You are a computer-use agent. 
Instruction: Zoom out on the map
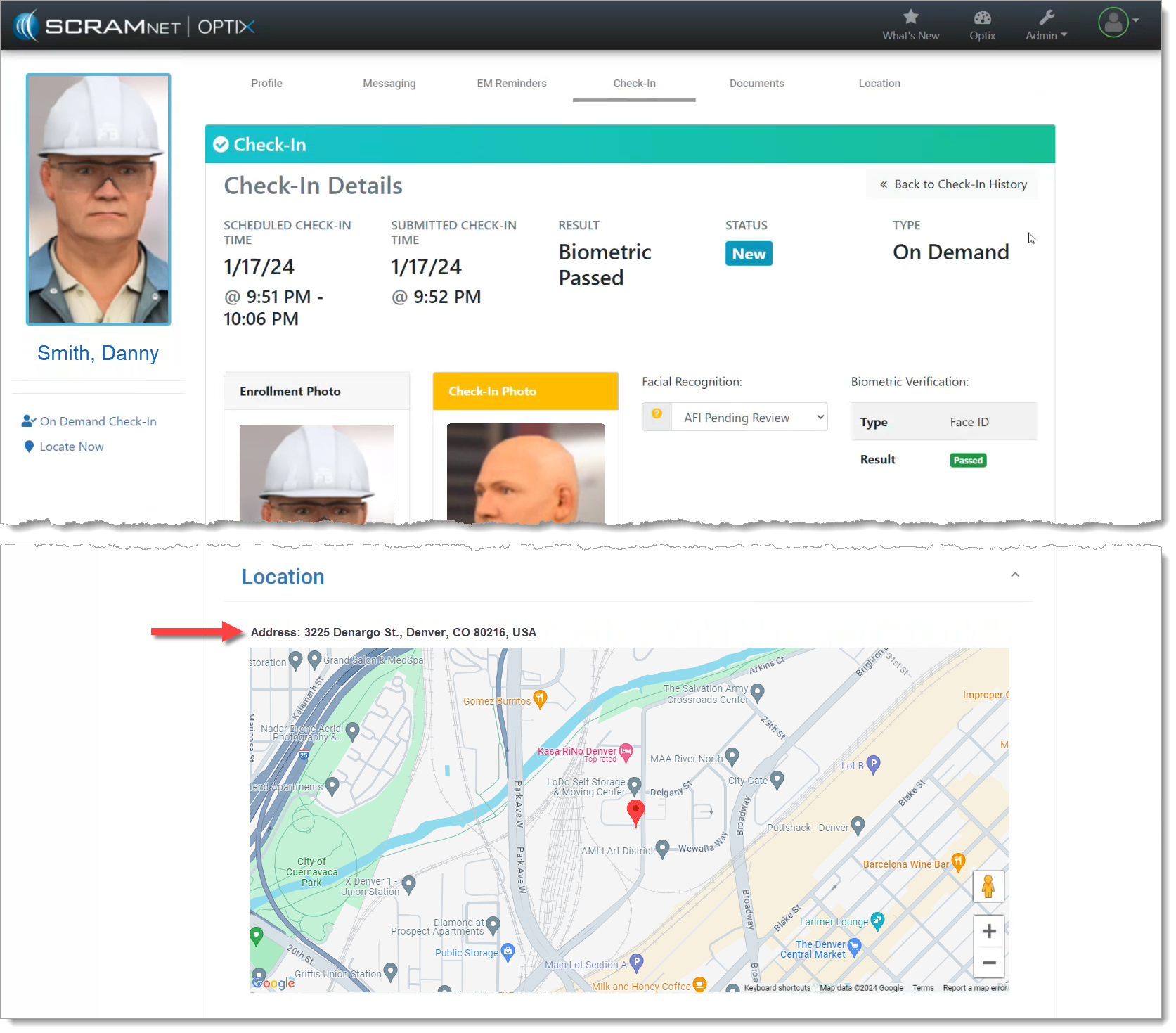989,963
